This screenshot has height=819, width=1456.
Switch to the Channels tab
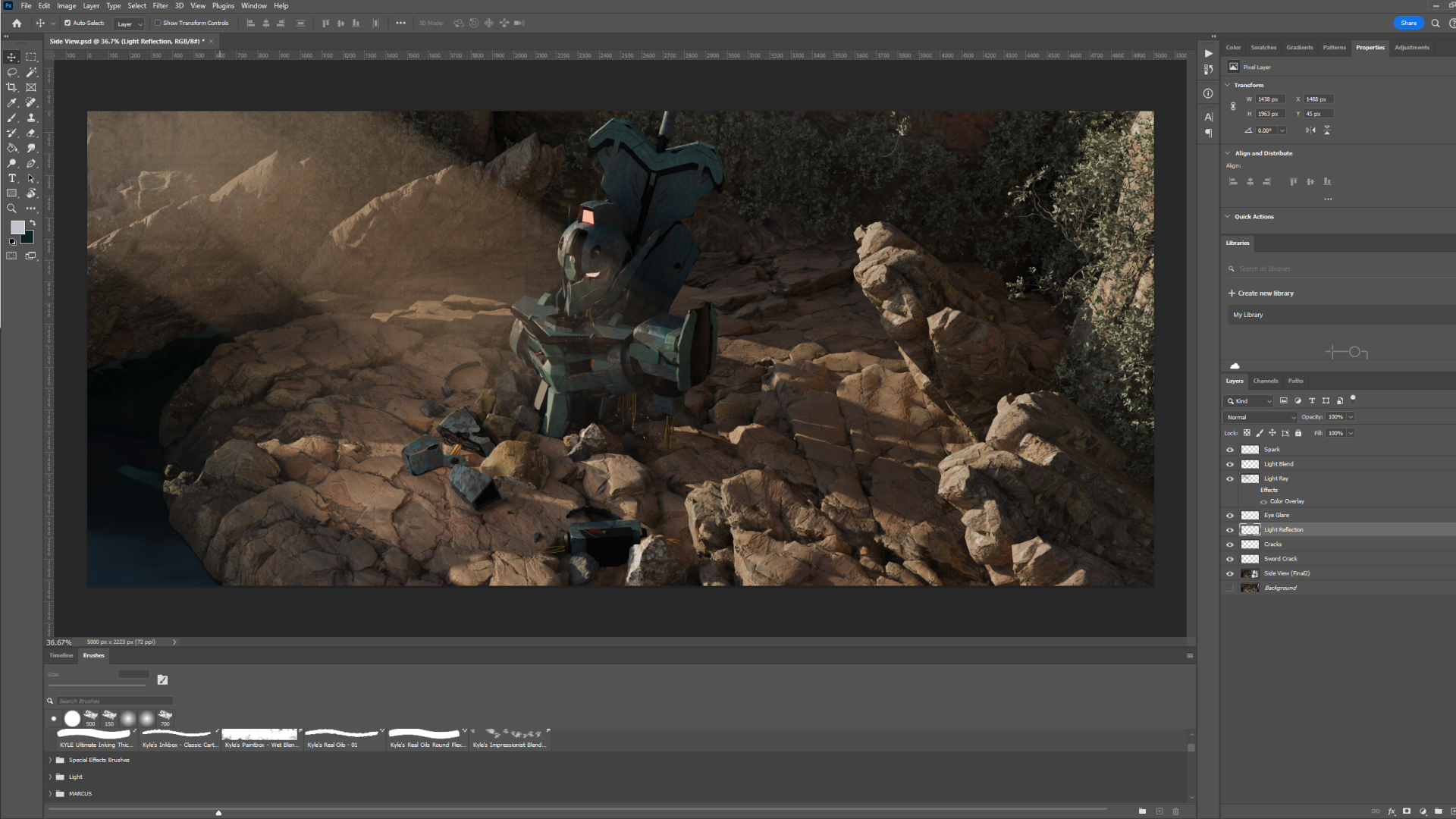coord(1265,381)
